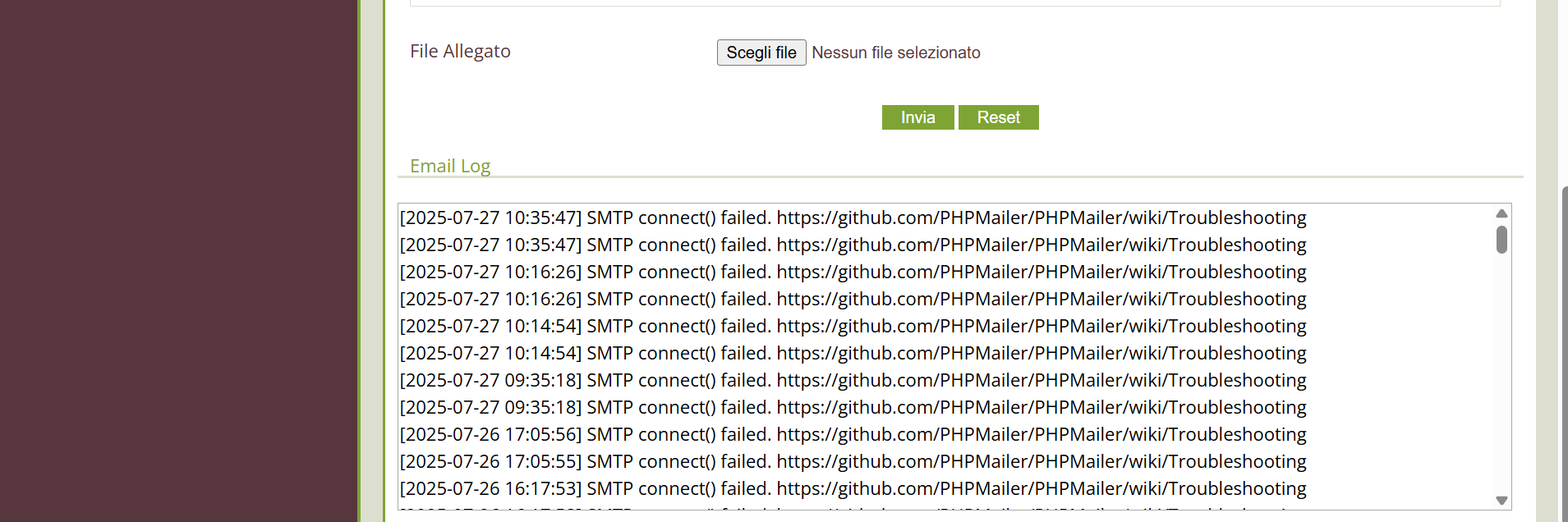This screenshot has height=522, width=1568.
Task: Click the first 10:16:26 log line
Action: pos(853,272)
